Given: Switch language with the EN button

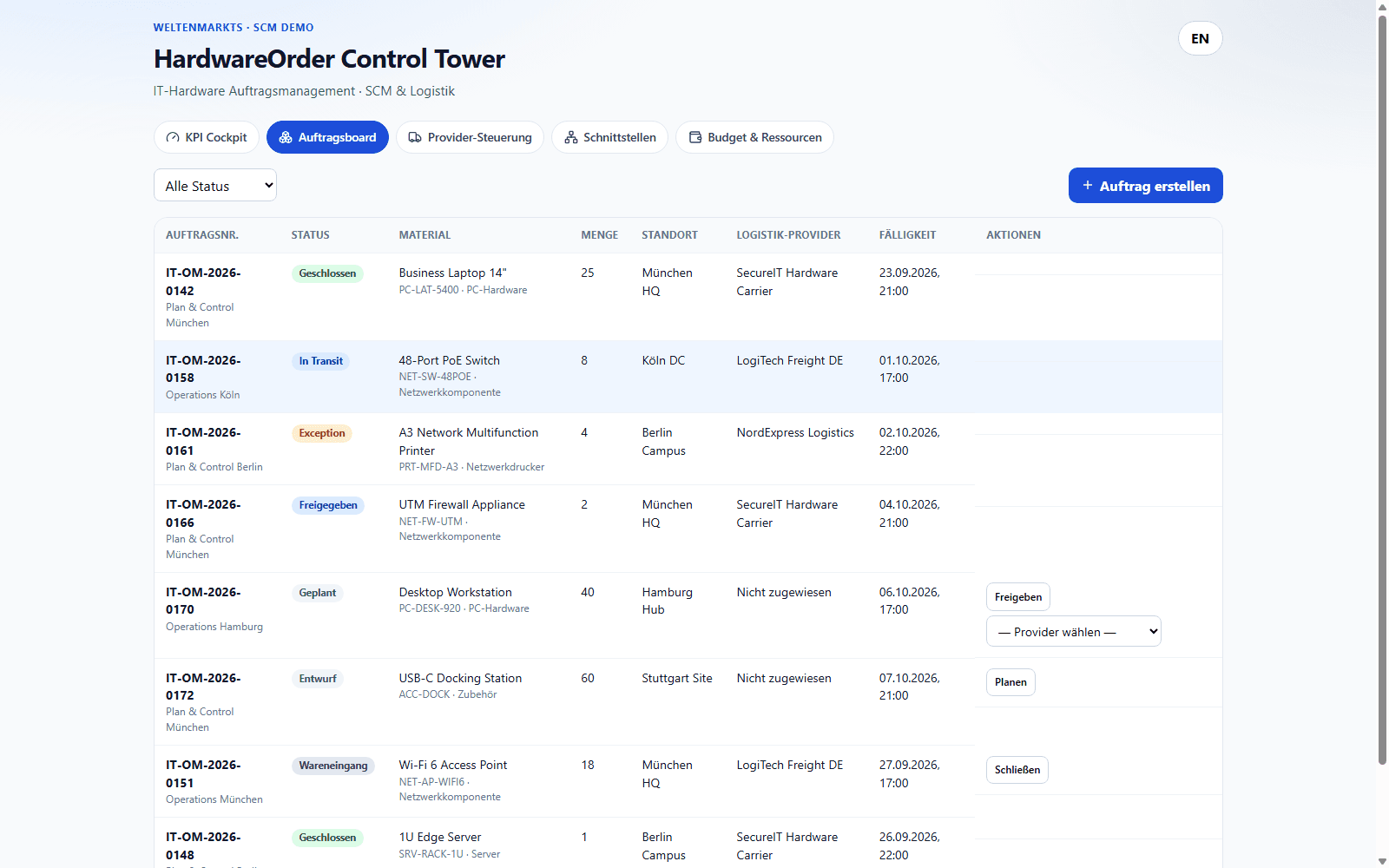Looking at the screenshot, I should click(1200, 38).
